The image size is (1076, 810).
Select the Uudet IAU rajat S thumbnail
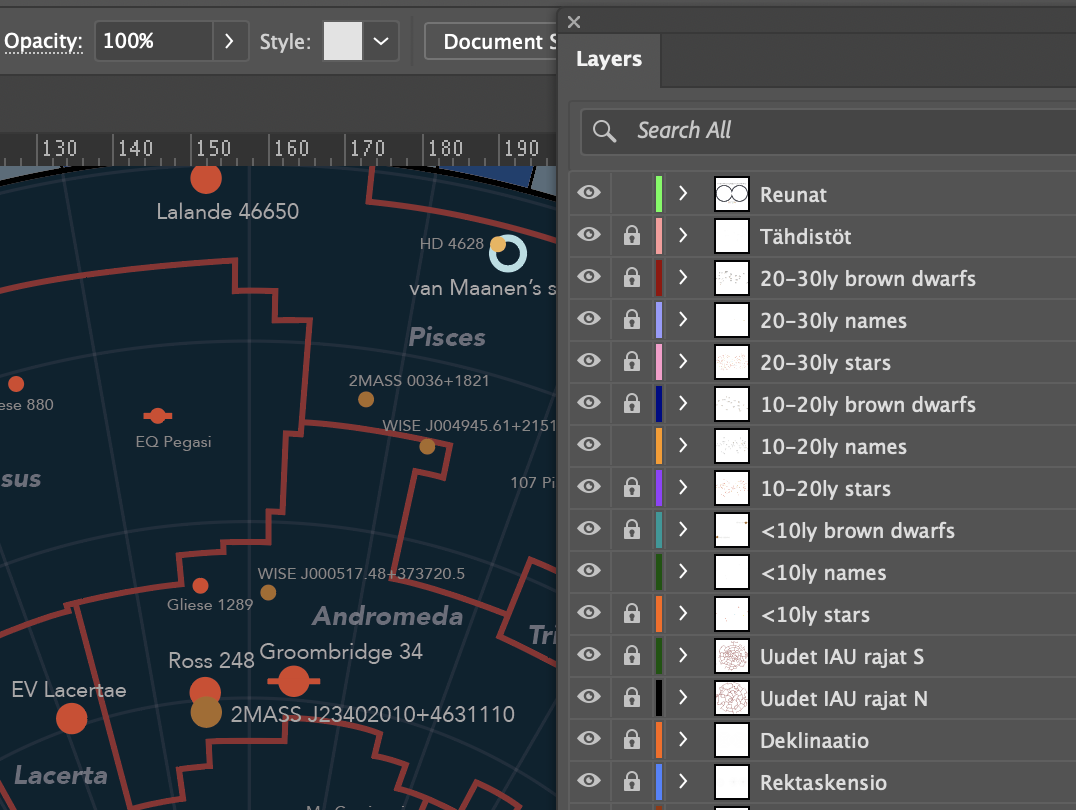coord(732,656)
